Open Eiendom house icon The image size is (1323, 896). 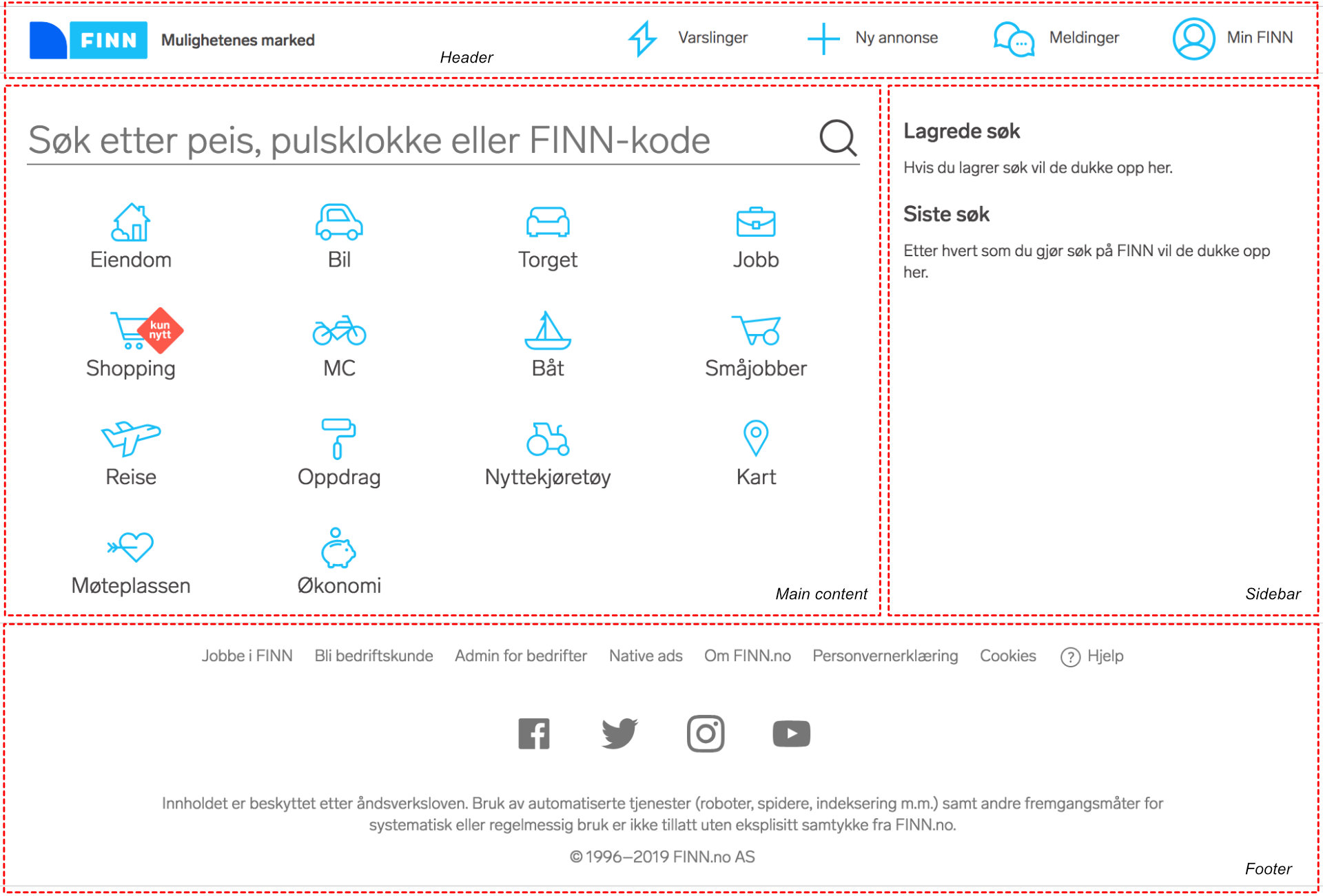point(131,222)
